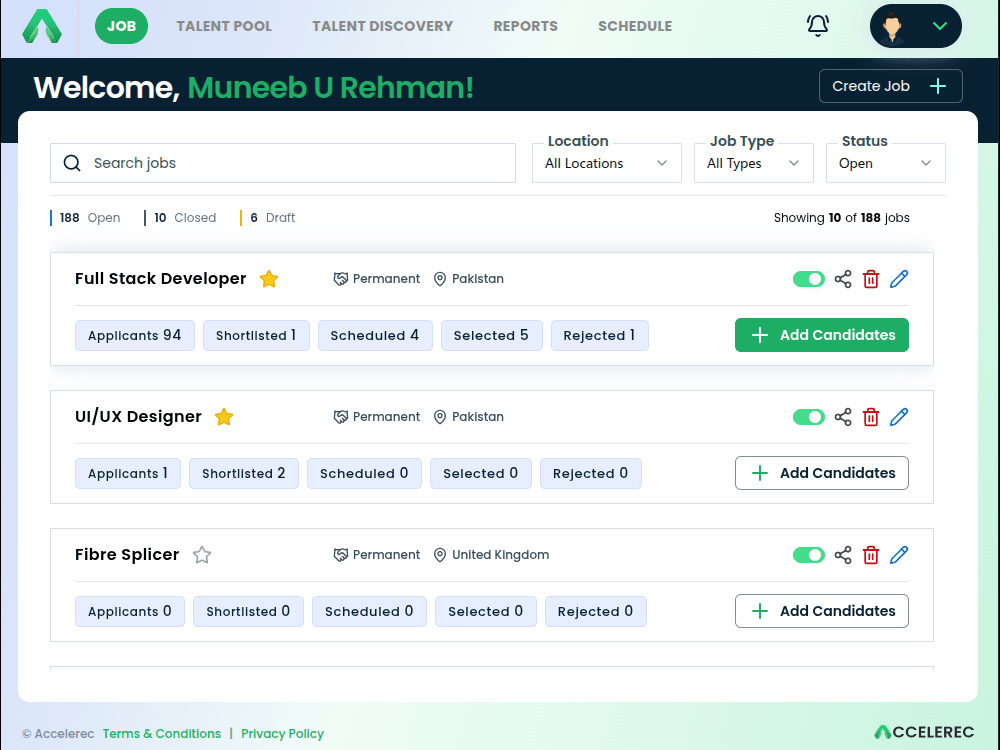Delete the Full Stack Developer job
This screenshot has width=1000, height=750.
871,279
